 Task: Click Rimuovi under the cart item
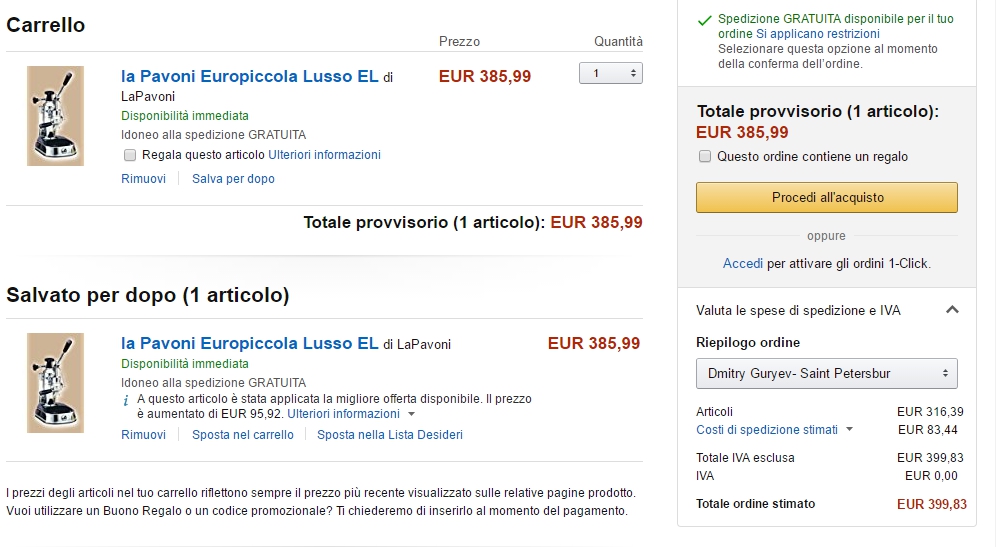point(144,179)
